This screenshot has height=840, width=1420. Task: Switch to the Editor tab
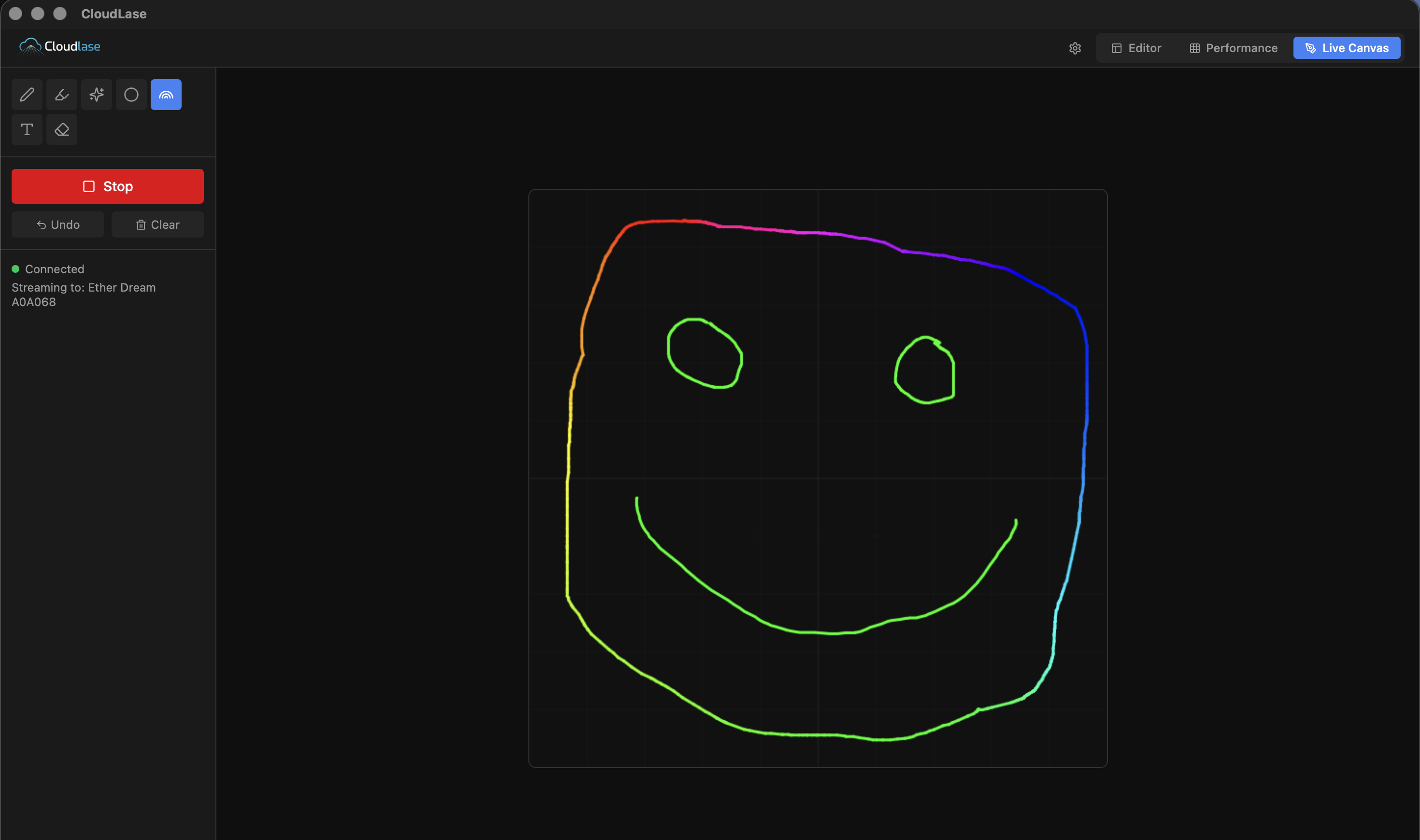1136,48
